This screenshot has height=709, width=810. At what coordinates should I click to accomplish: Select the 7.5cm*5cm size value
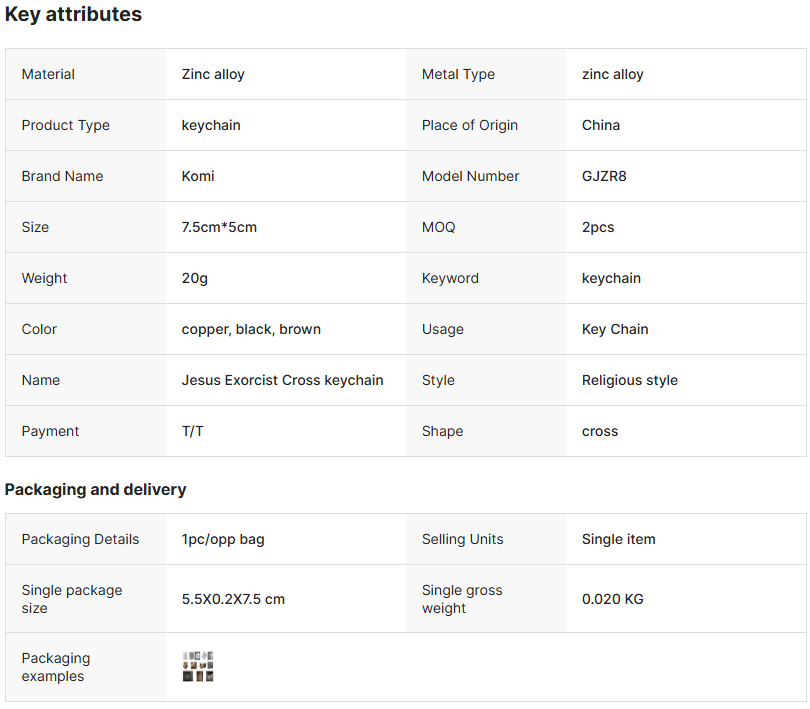pos(219,227)
